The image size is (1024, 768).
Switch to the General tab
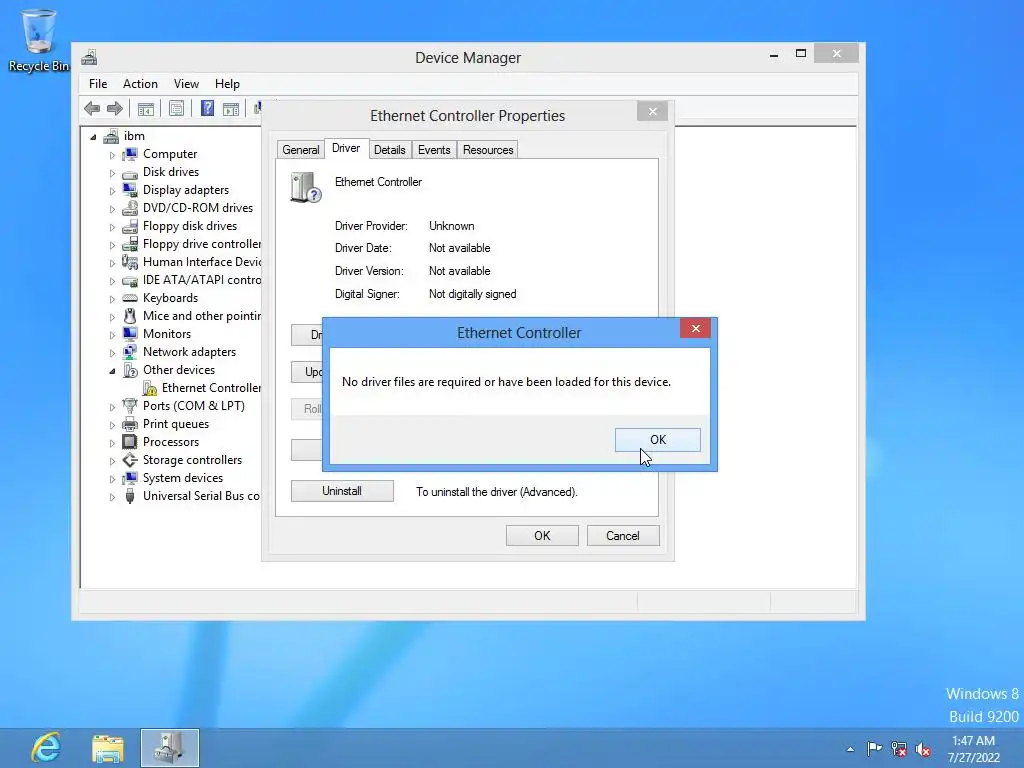[300, 150]
